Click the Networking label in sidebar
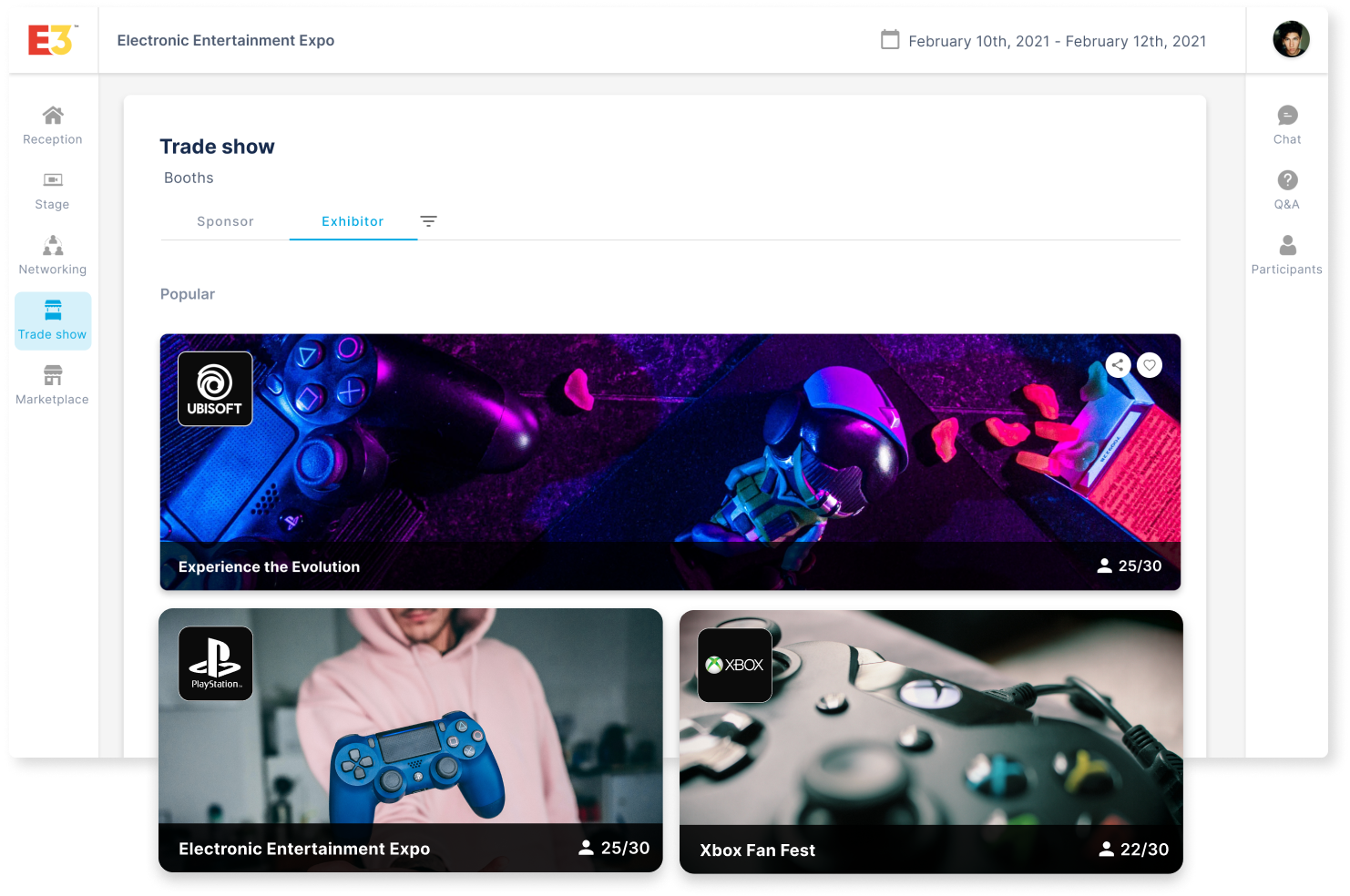This screenshot has height=896, width=1350. coord(53,270)
